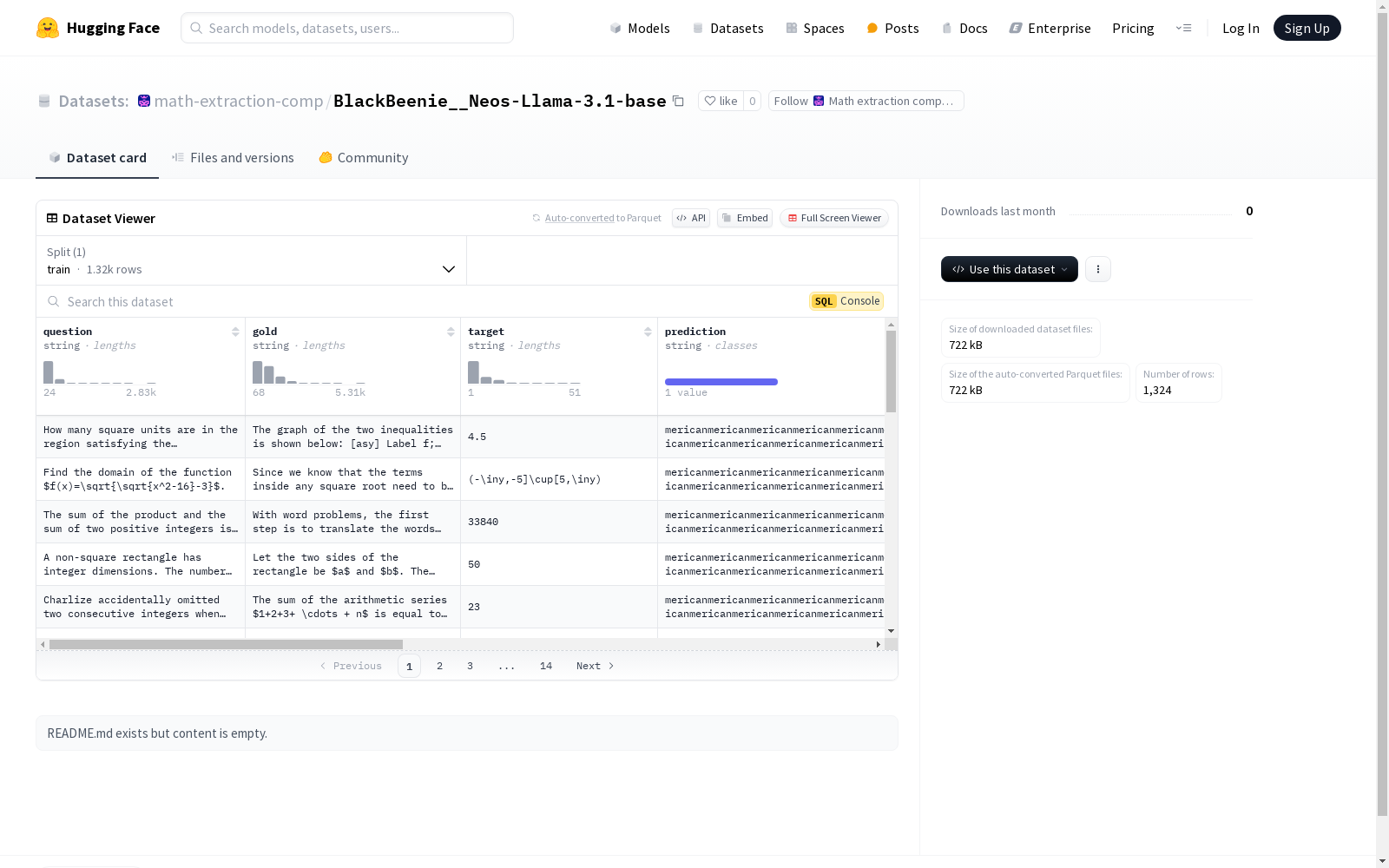Click the table vertical scrollbar thumb
This screenshot has height=868, width=1389.
click(891, 372)
